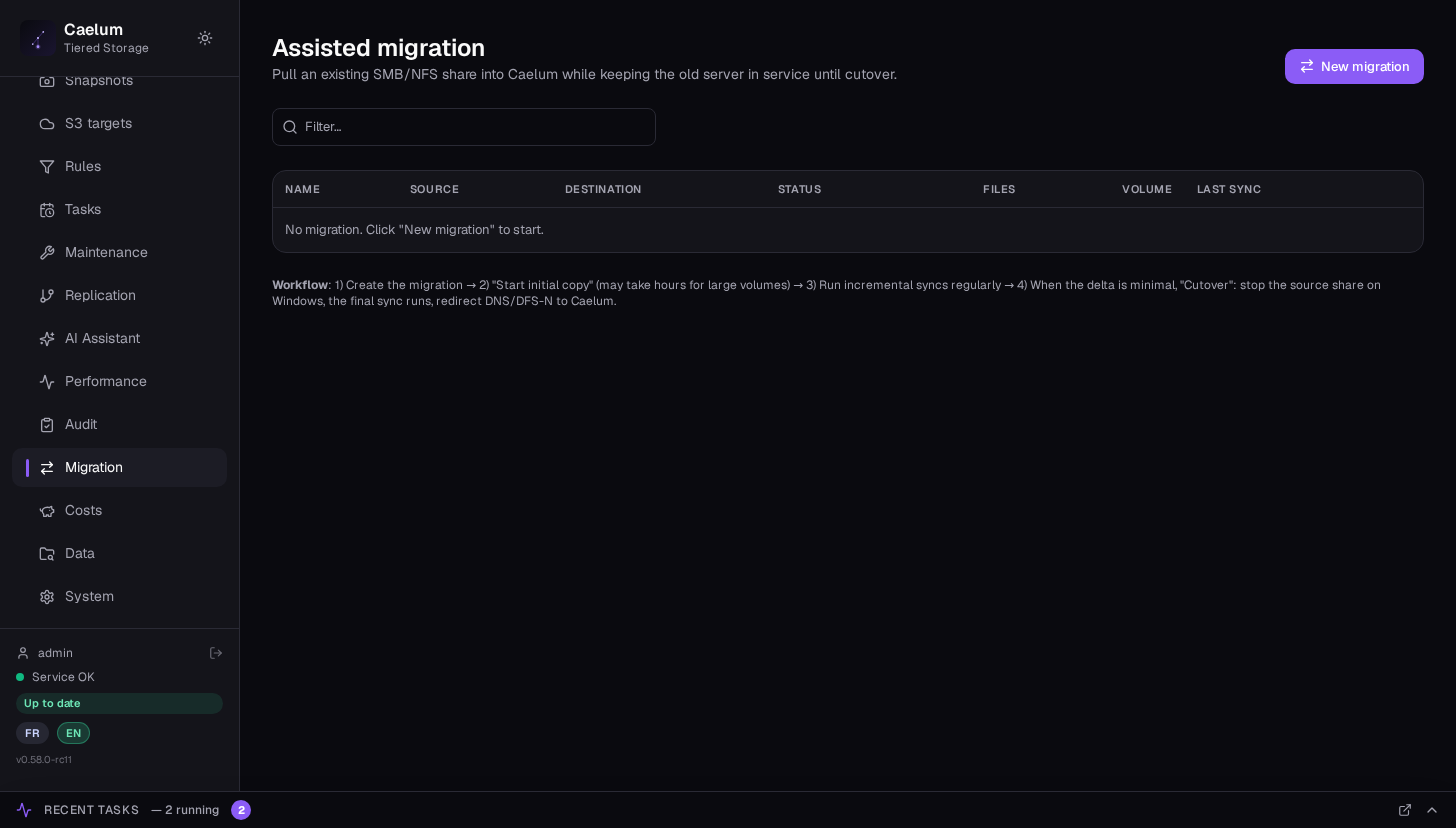Click the S3 targets cloud icon
Image resolution: width=1456 pixels, height=828 pixels.
(x=47, y=124)
